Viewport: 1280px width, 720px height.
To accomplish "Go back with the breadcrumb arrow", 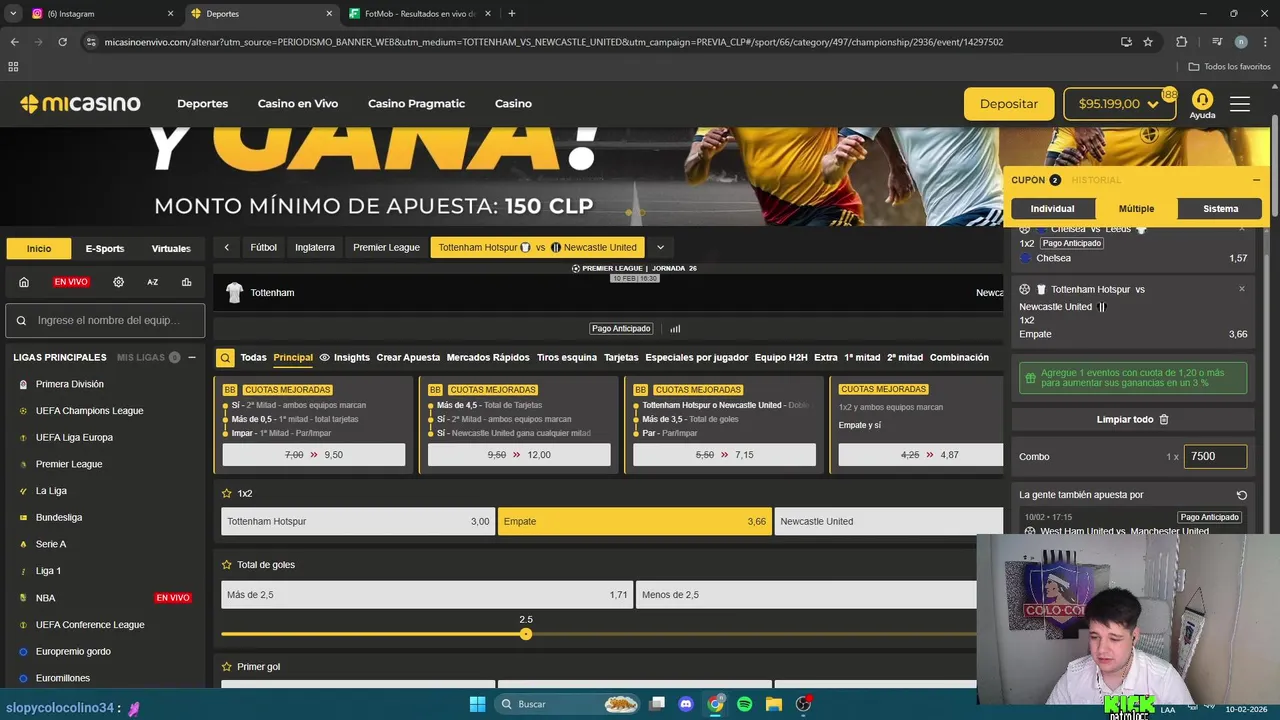I will click(x=227, y=247).
